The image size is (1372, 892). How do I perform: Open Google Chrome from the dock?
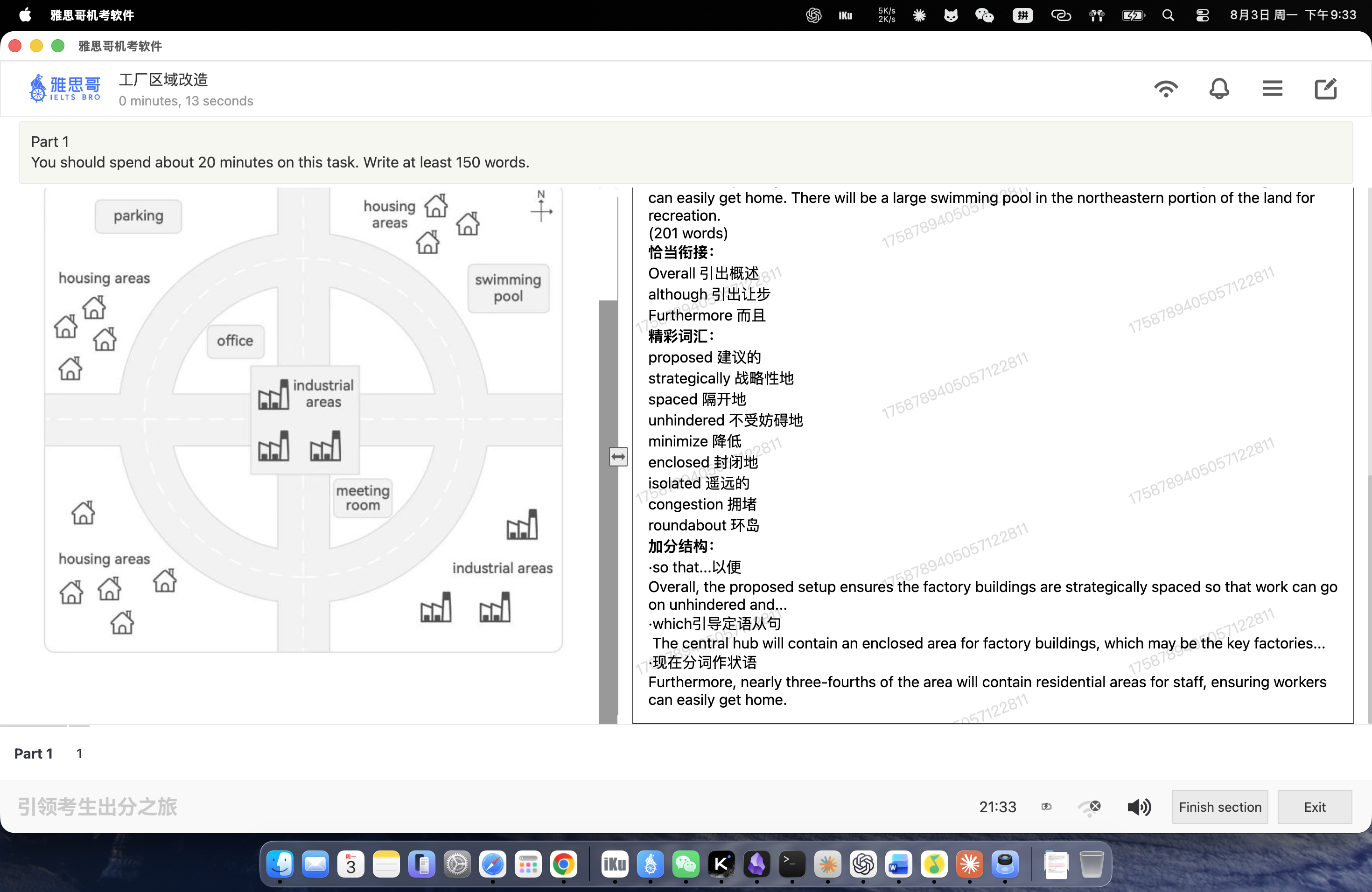(x=563, y=864)
